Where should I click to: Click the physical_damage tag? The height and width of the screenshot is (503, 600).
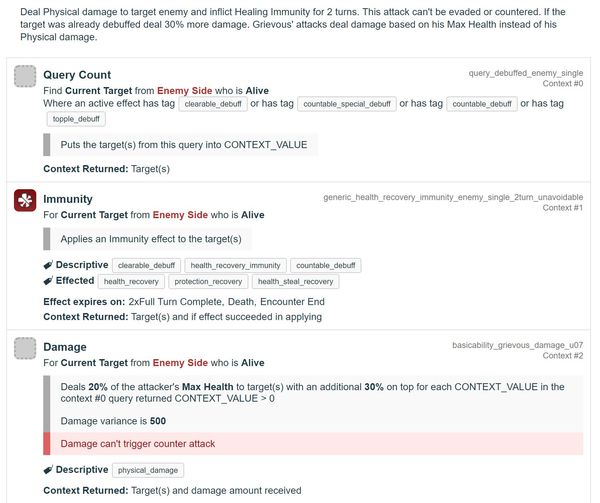(x=148, y=470)
